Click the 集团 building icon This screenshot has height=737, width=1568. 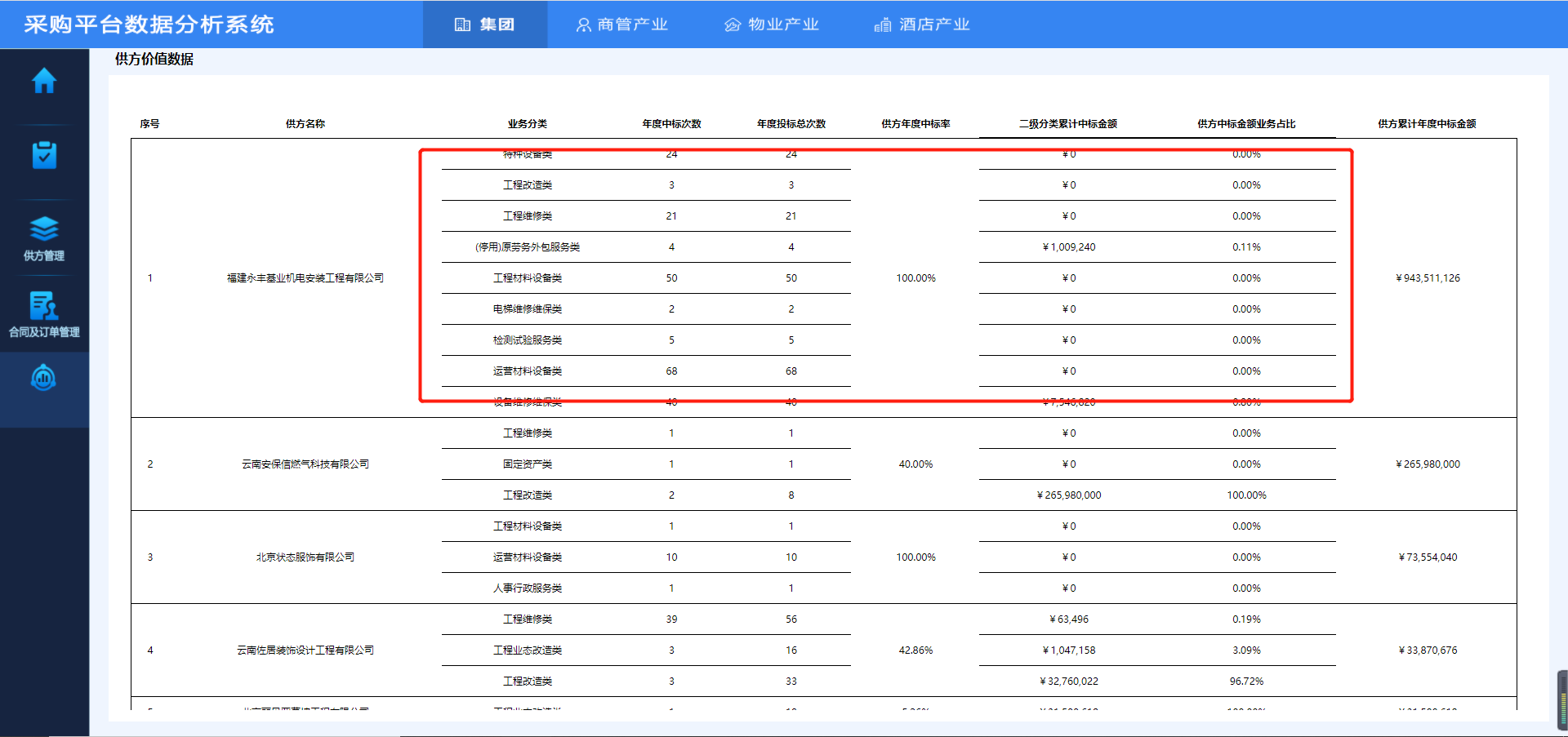pyautogui.click(x=462, y=24)
